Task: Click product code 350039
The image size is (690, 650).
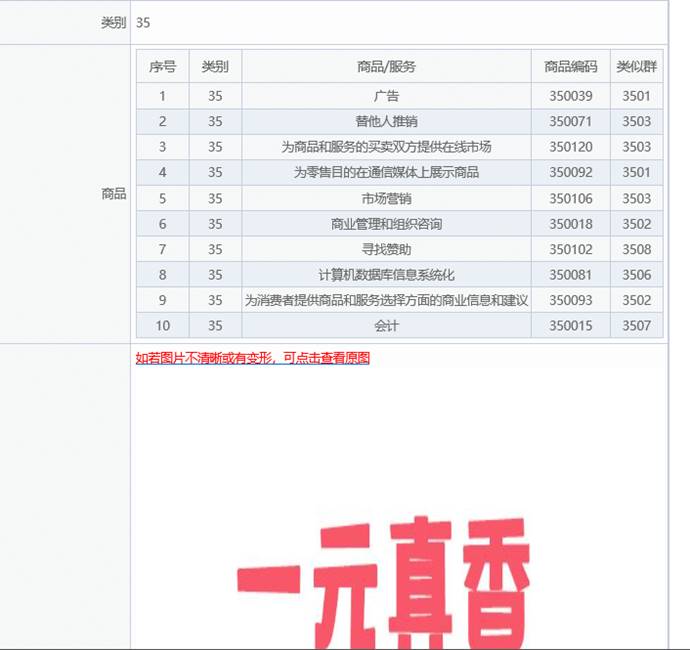Action: point(570,97)
